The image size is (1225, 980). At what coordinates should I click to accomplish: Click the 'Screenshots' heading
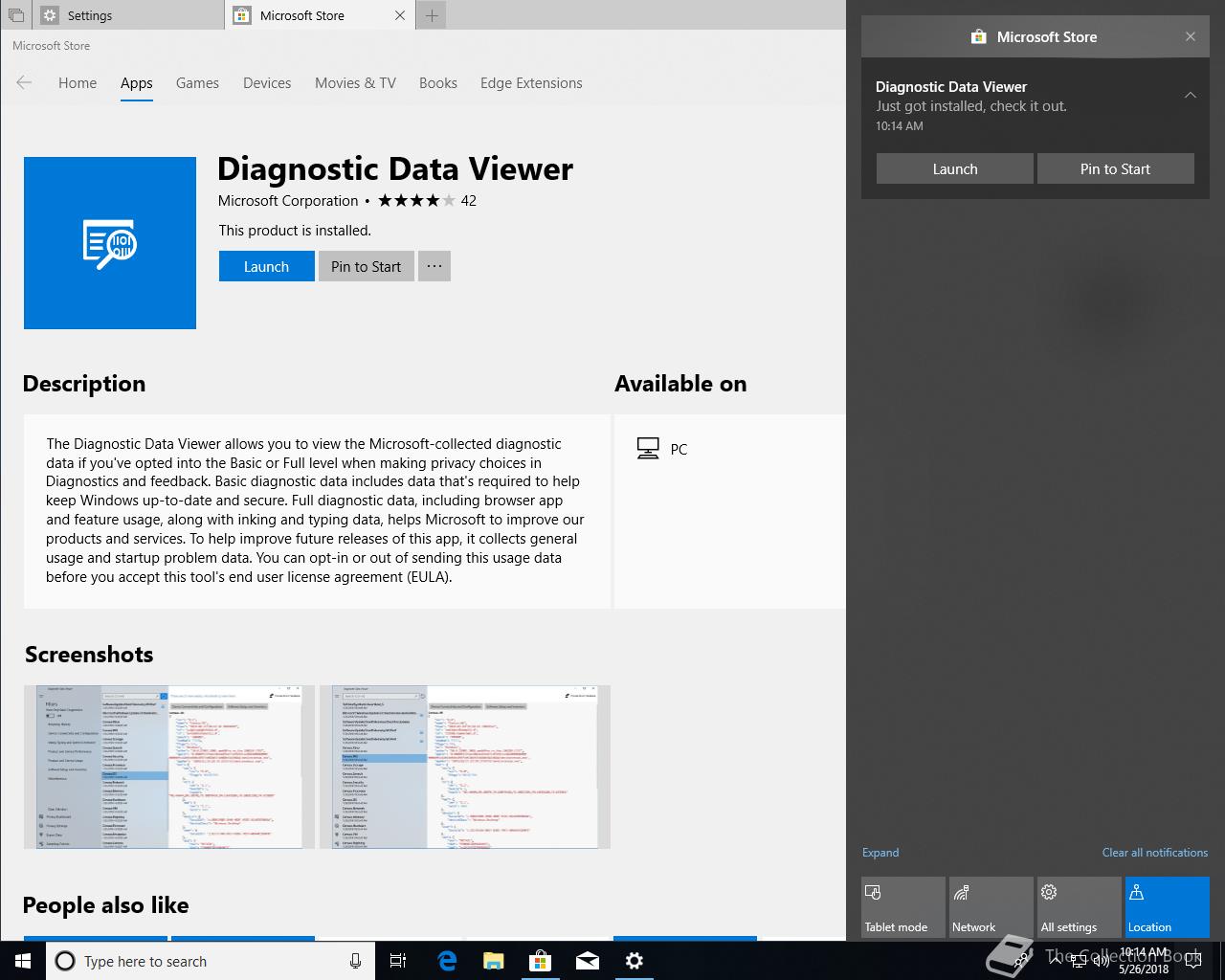(89, 655)
